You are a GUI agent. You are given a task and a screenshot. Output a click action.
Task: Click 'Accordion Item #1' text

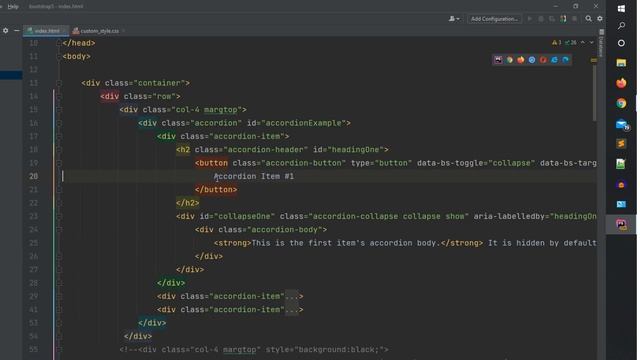(254, 176)
